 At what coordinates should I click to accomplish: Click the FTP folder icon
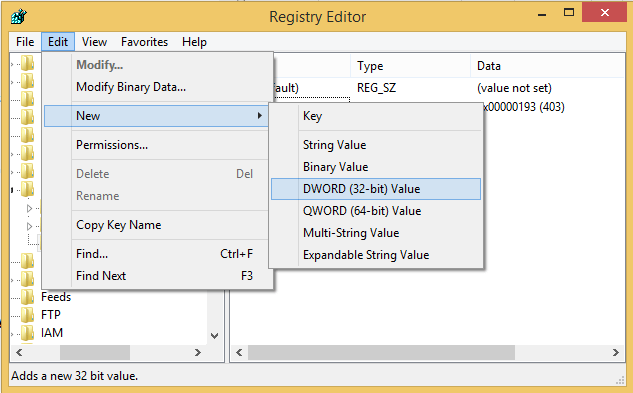pos(27,315)
